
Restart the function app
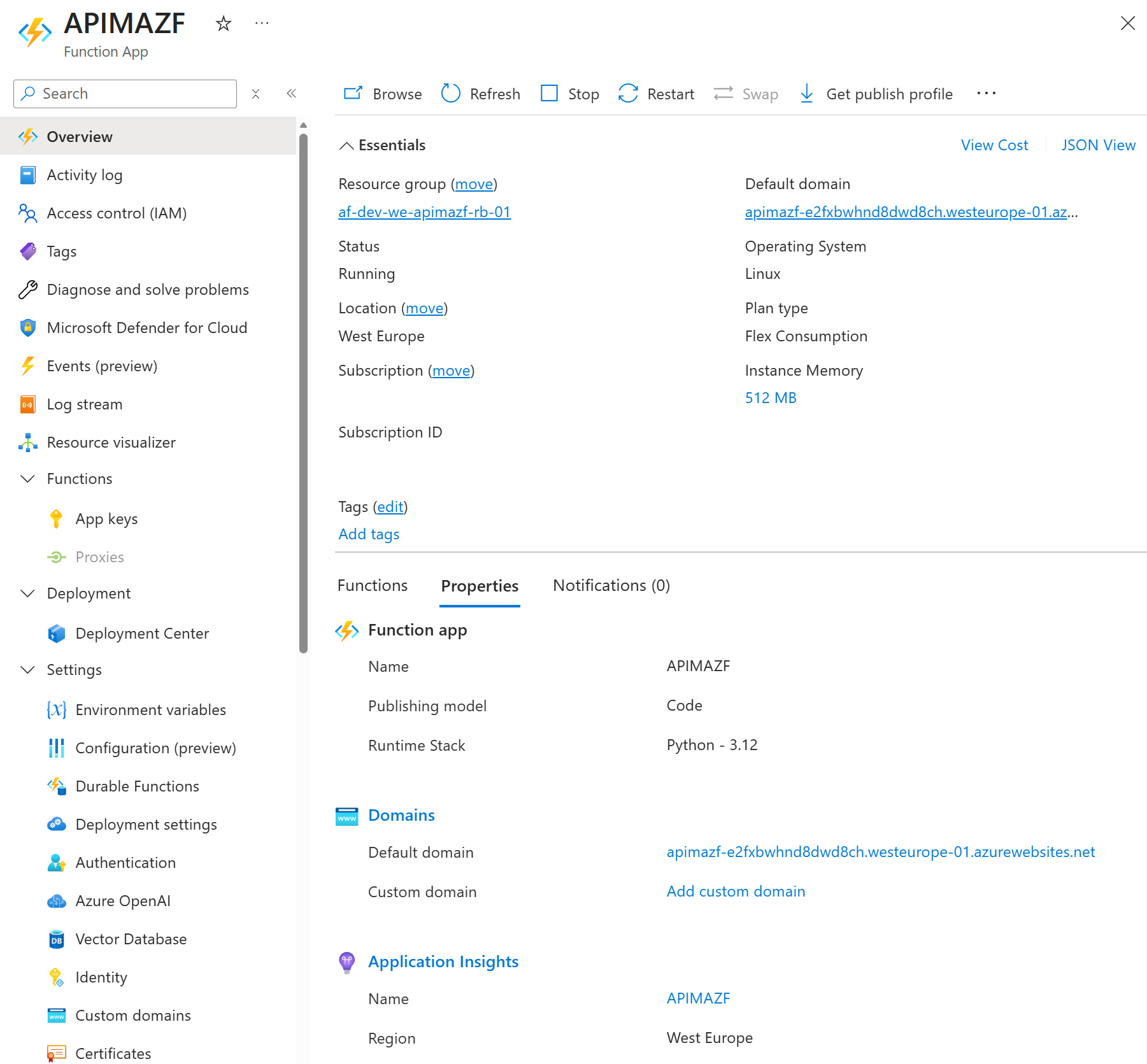click(x=656, y=94)
